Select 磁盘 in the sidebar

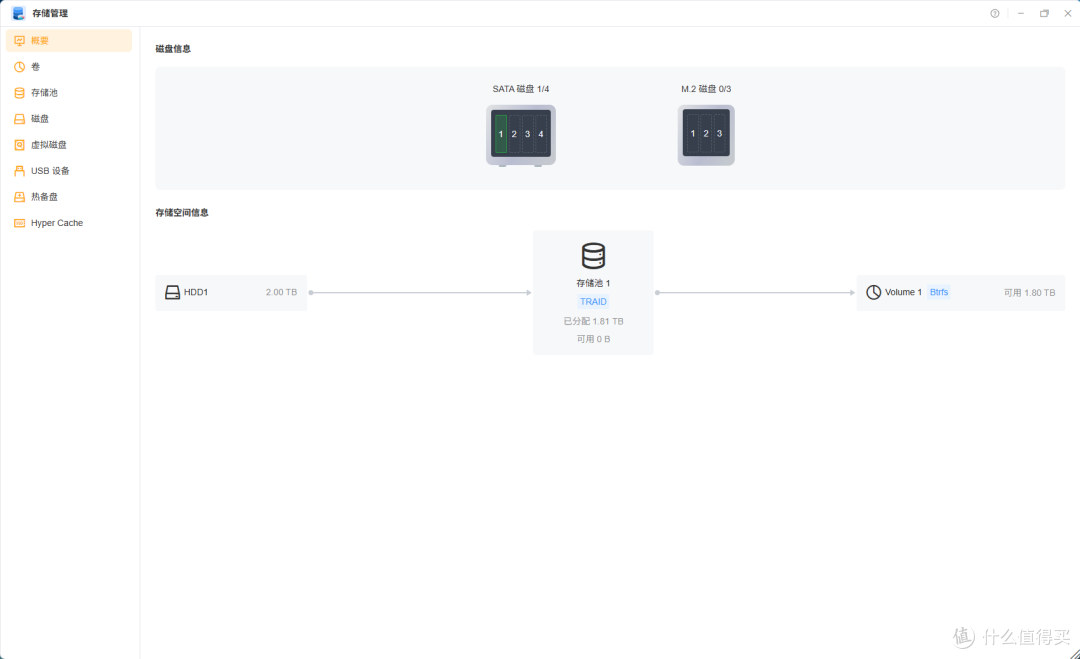[x=69, y=119]
